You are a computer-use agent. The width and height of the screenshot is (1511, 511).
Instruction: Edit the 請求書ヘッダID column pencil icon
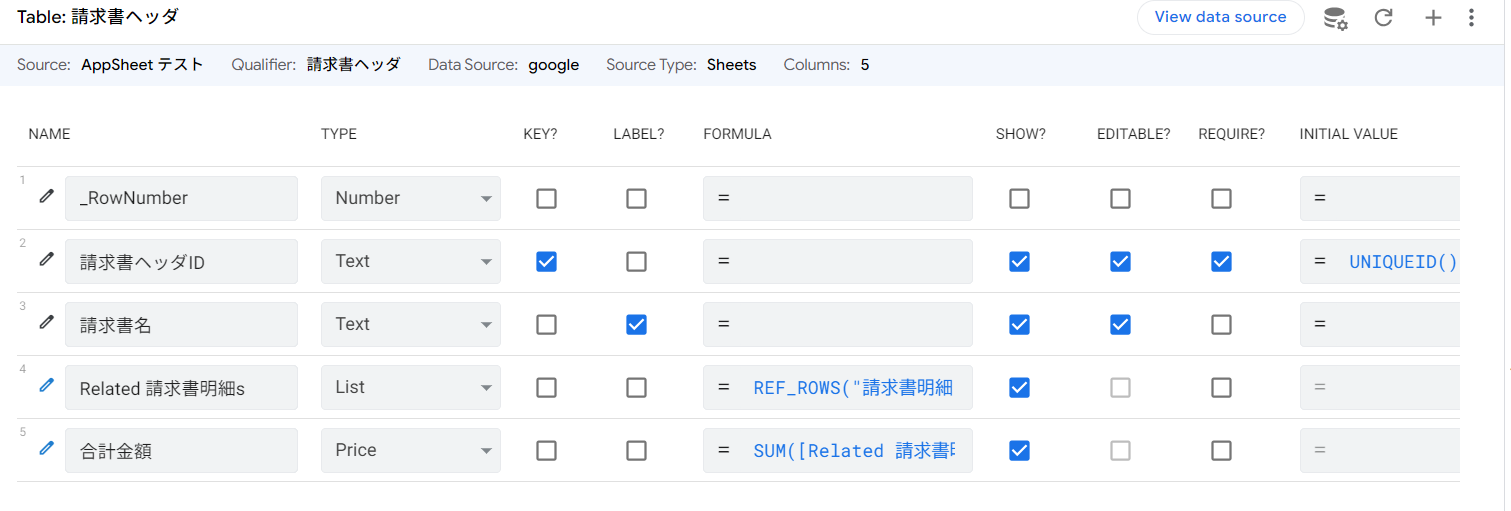[x=46, y=260]
